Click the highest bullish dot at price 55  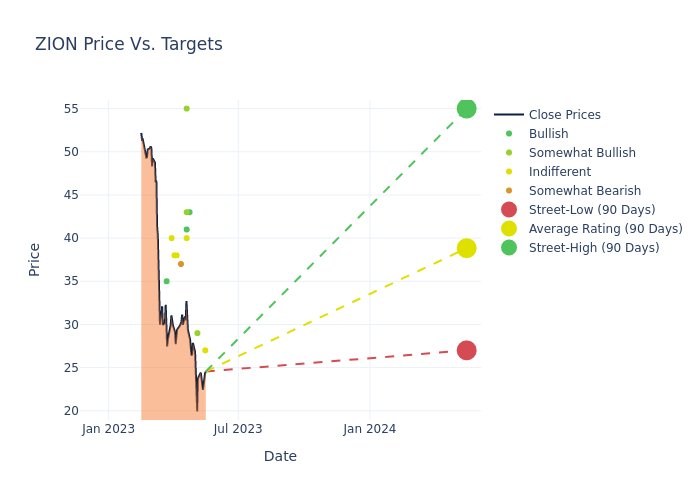[x=186, y=108]
